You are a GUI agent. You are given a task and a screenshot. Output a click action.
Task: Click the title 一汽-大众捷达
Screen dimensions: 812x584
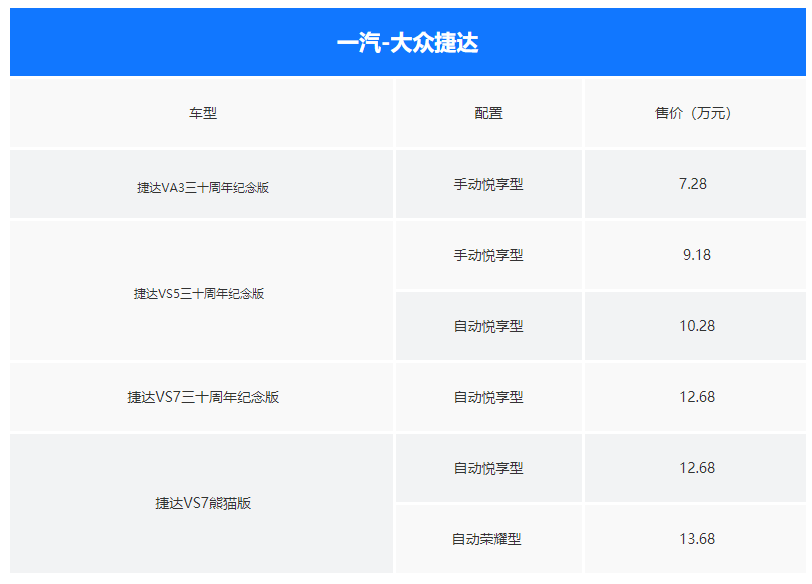[408, 42]
